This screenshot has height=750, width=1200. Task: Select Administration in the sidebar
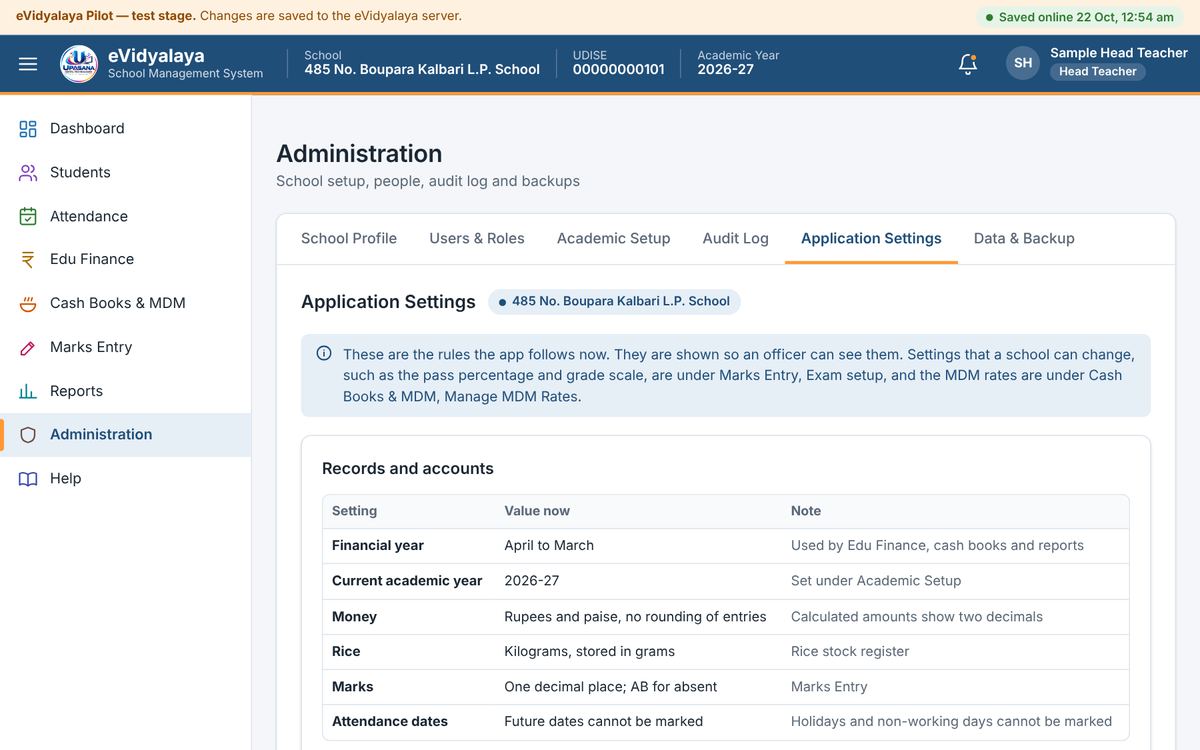pyautogui.click(x=125, y=435)
